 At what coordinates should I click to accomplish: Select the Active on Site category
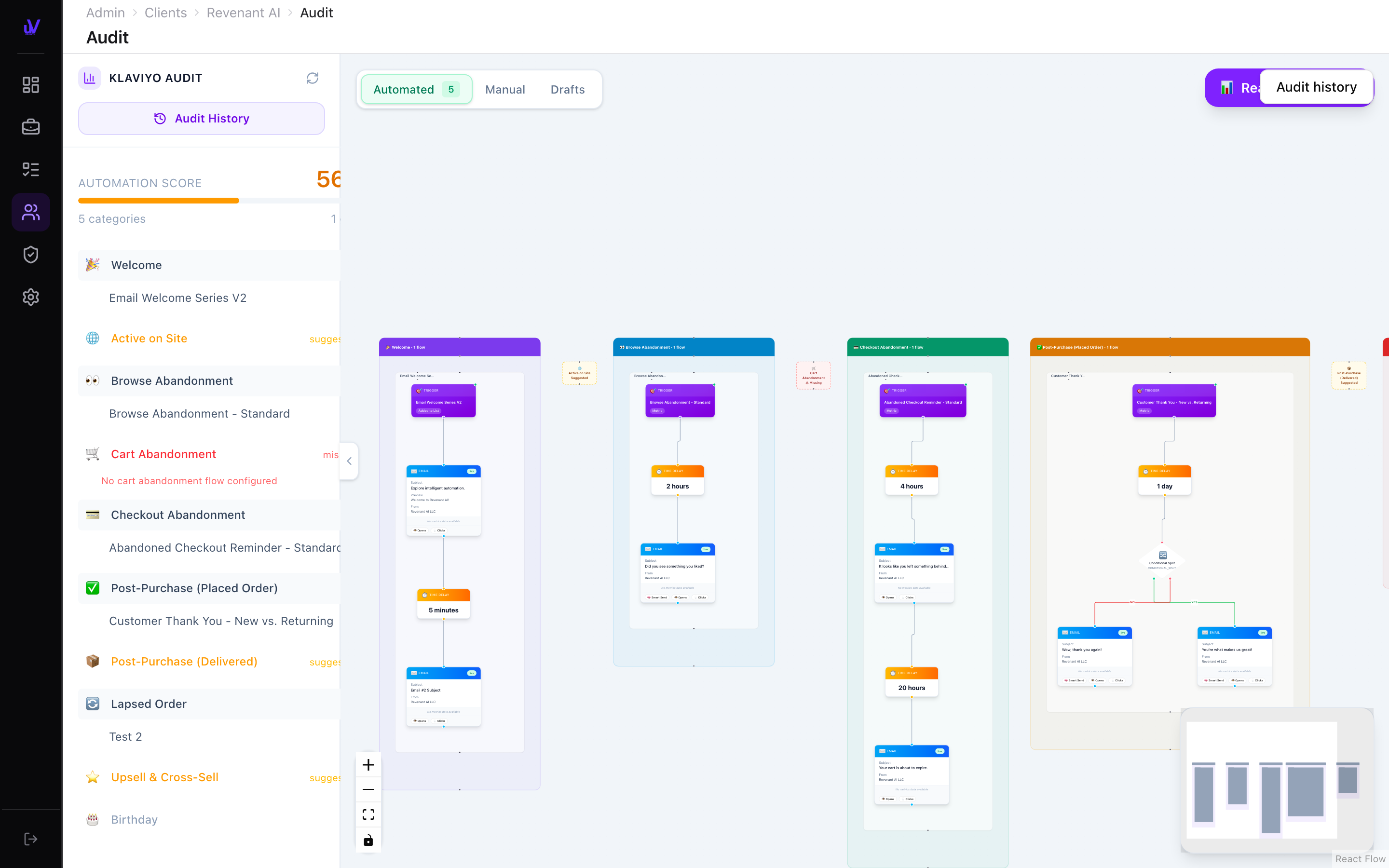(209, 339)
